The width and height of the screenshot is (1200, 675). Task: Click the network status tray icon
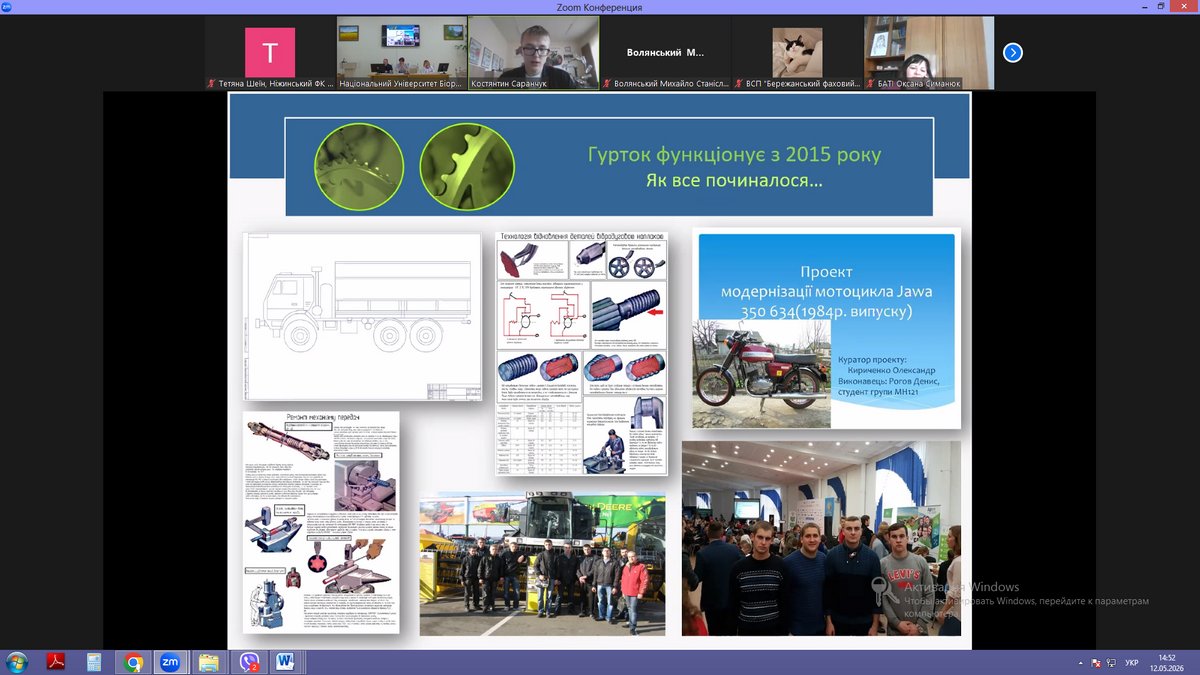click(x=1110, y=663)
